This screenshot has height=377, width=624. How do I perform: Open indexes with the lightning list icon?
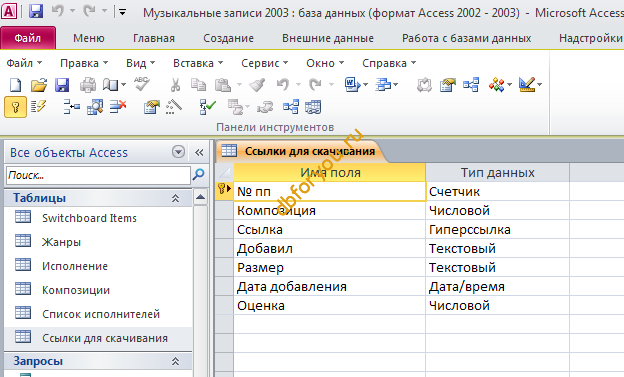(x=39, y=107)
